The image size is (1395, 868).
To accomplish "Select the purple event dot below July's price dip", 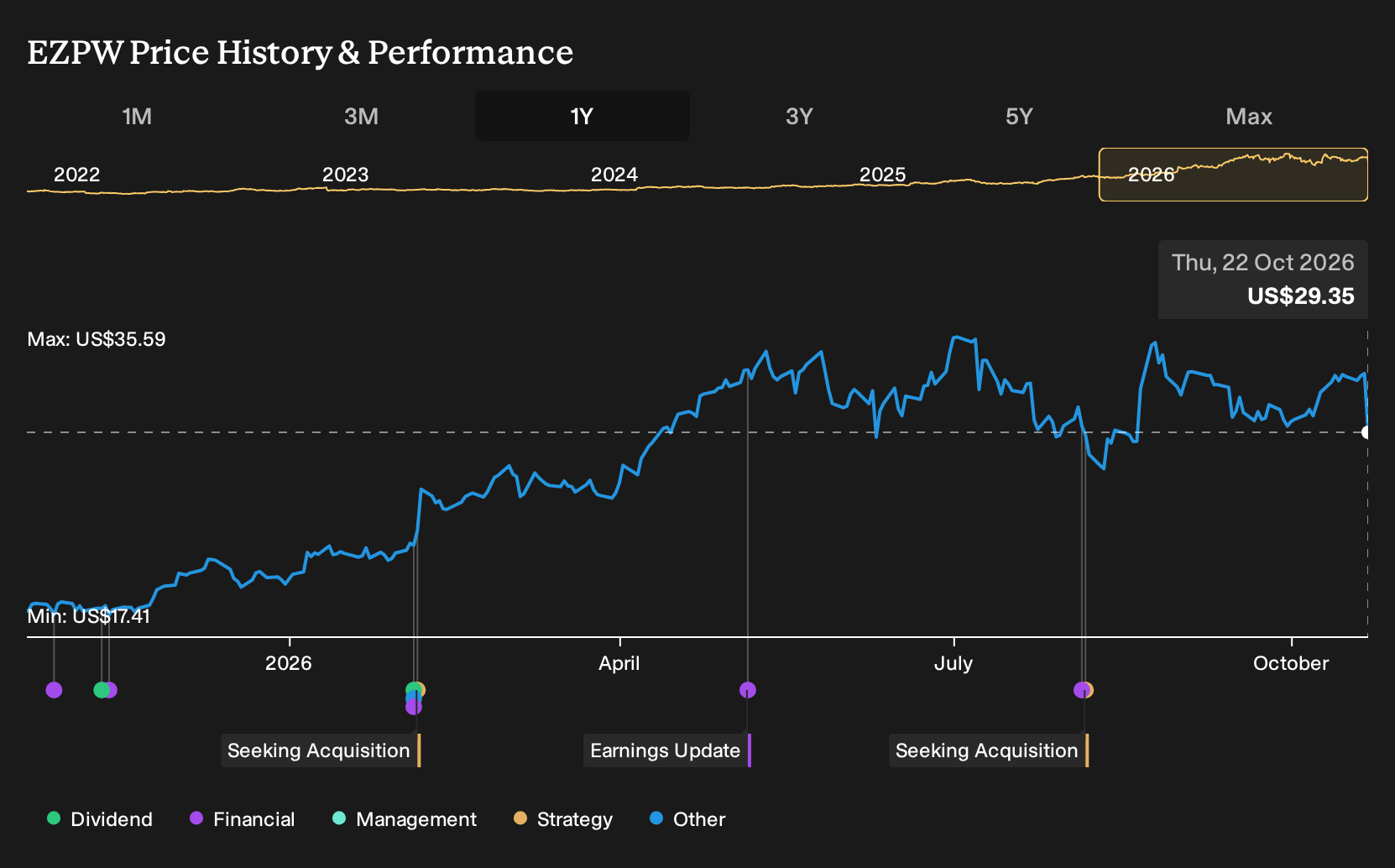I will (1081, 690).
